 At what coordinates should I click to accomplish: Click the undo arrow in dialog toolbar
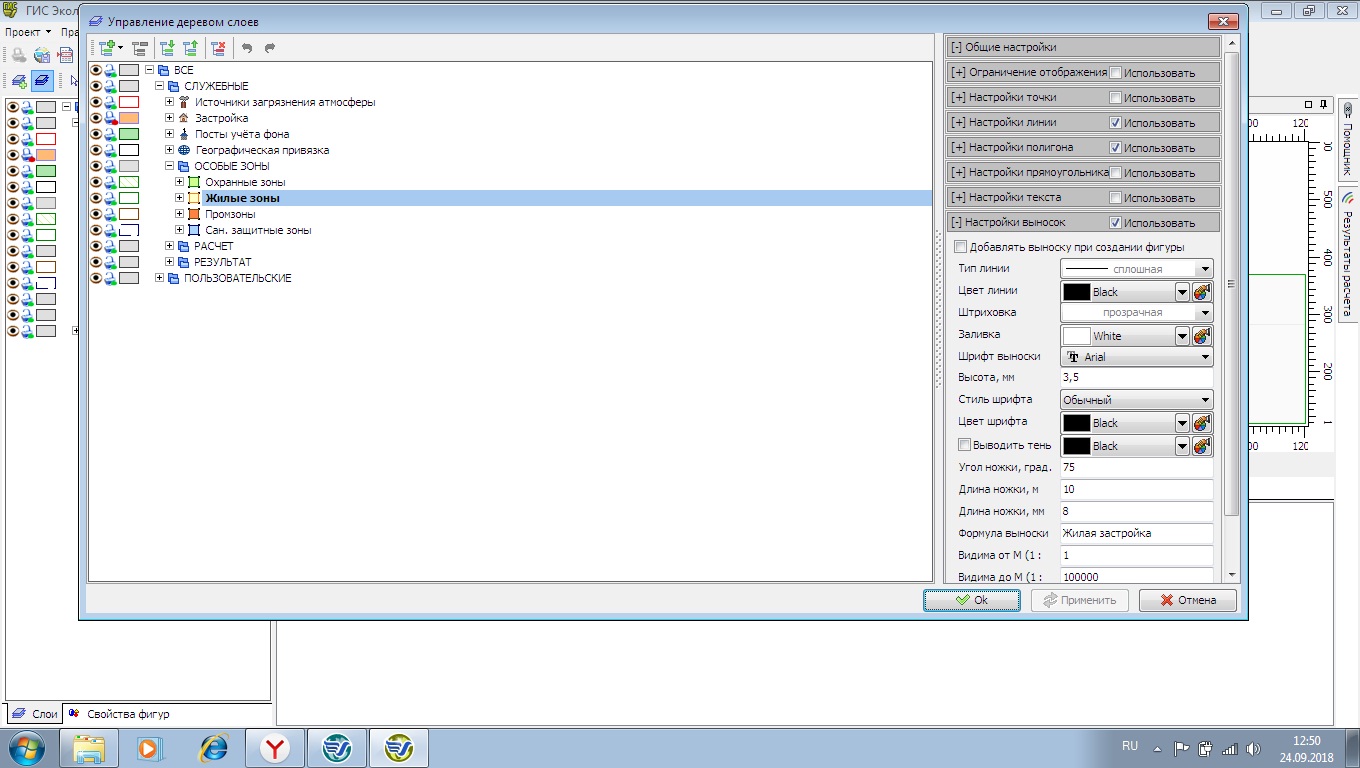point(247,47)
